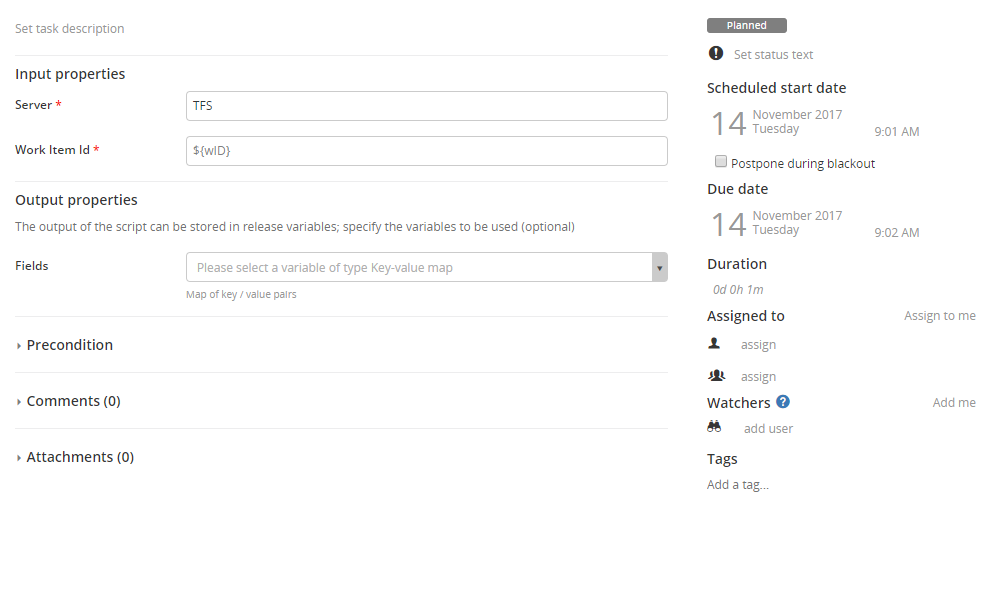This screenshot has width=991, height=604.
Task: Click the status alert exclamation icon
Action: pyautogui.click(x=716, y=54)
